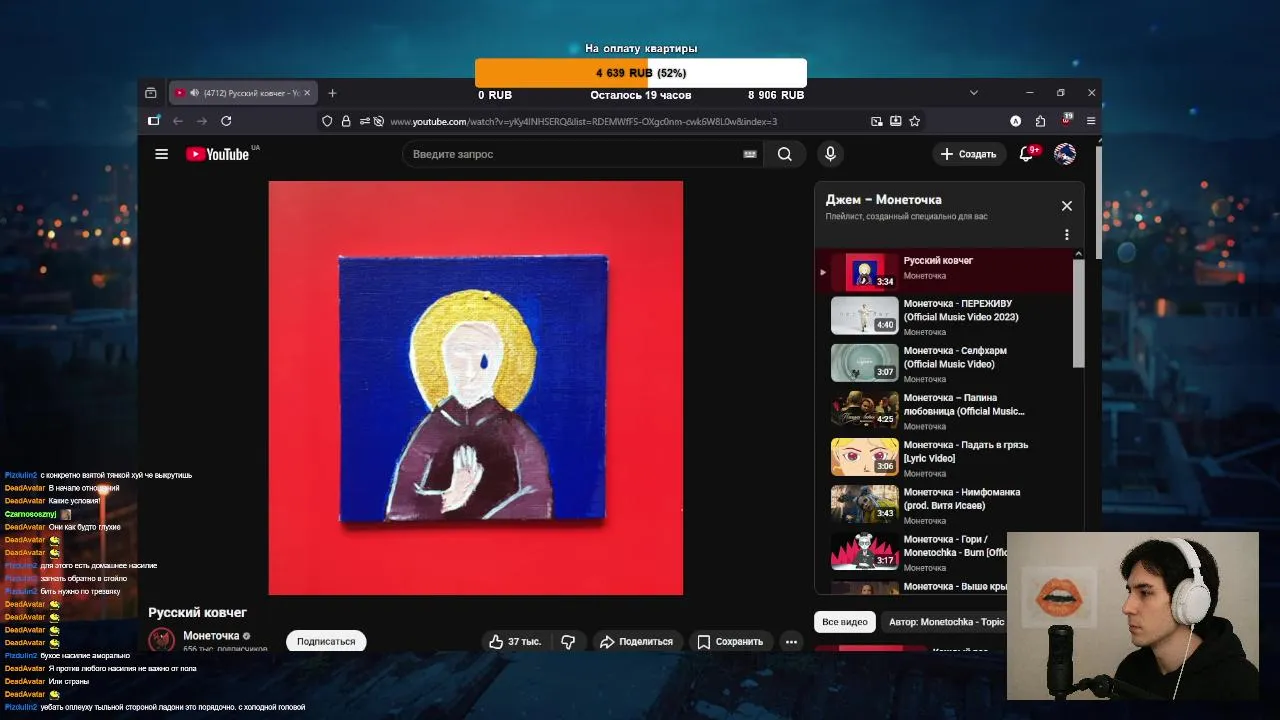Open more actions three-dot menu under video
This screenshot has height=720, width=1280.
coord(791,642)
